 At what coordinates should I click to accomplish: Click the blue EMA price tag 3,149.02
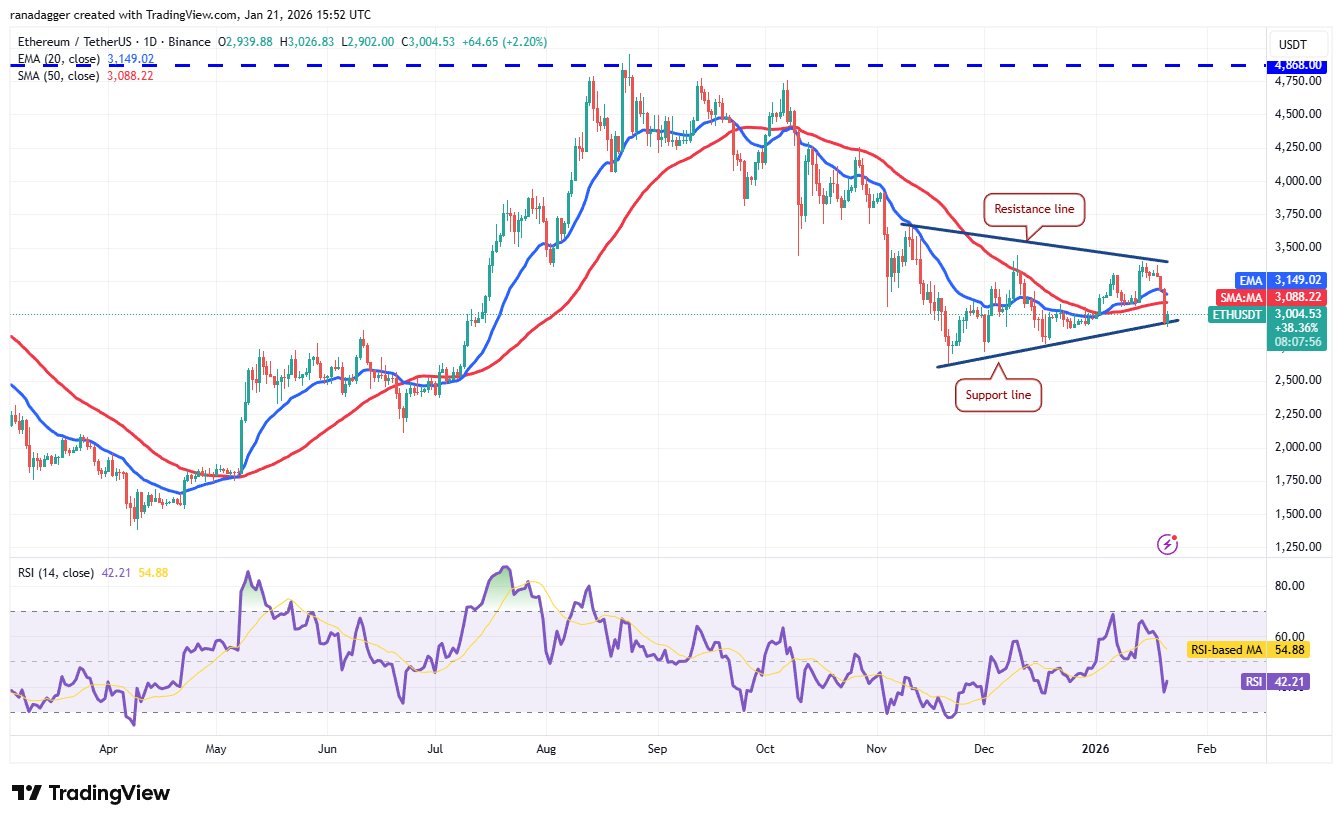(x=1296, y=281)
